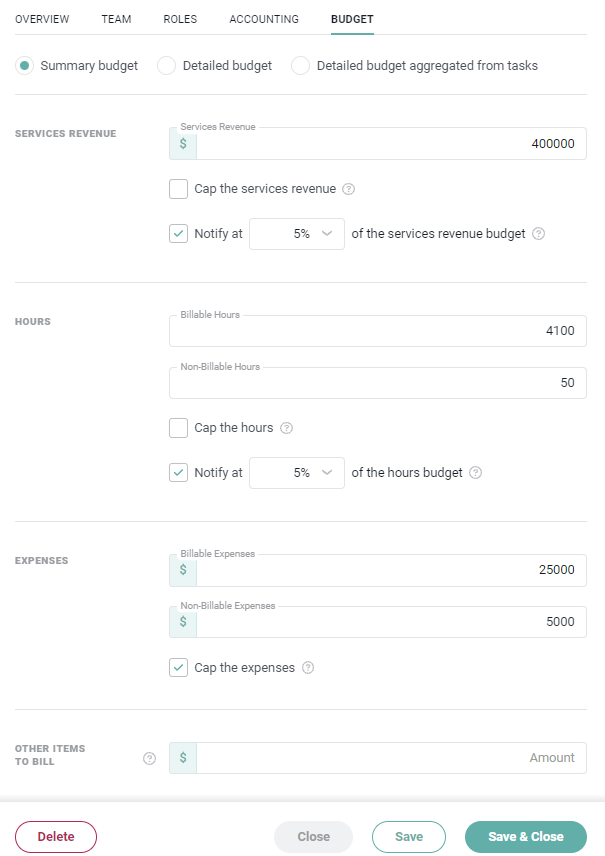Click dollar icon in Billable Expenses field
This screenshot has height=856, width=605.
[x=183, y=570]
